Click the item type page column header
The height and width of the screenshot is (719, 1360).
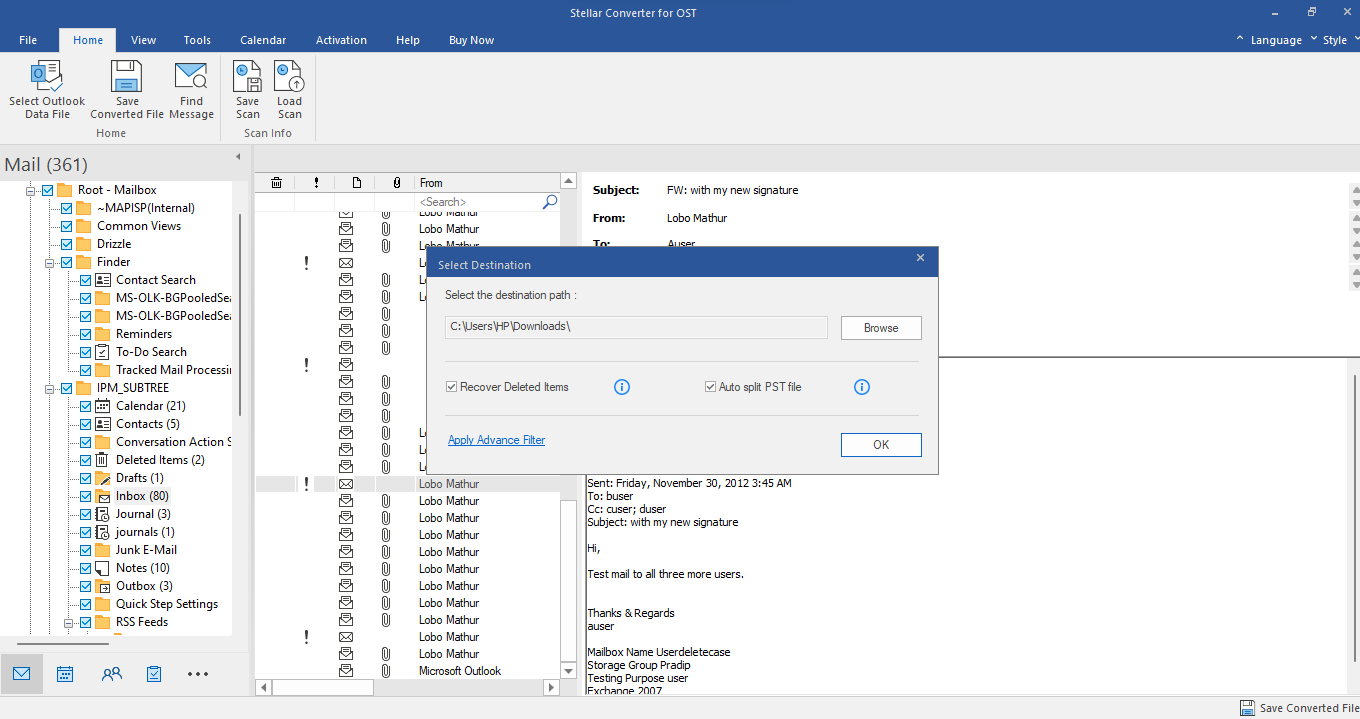pos(357,183)
